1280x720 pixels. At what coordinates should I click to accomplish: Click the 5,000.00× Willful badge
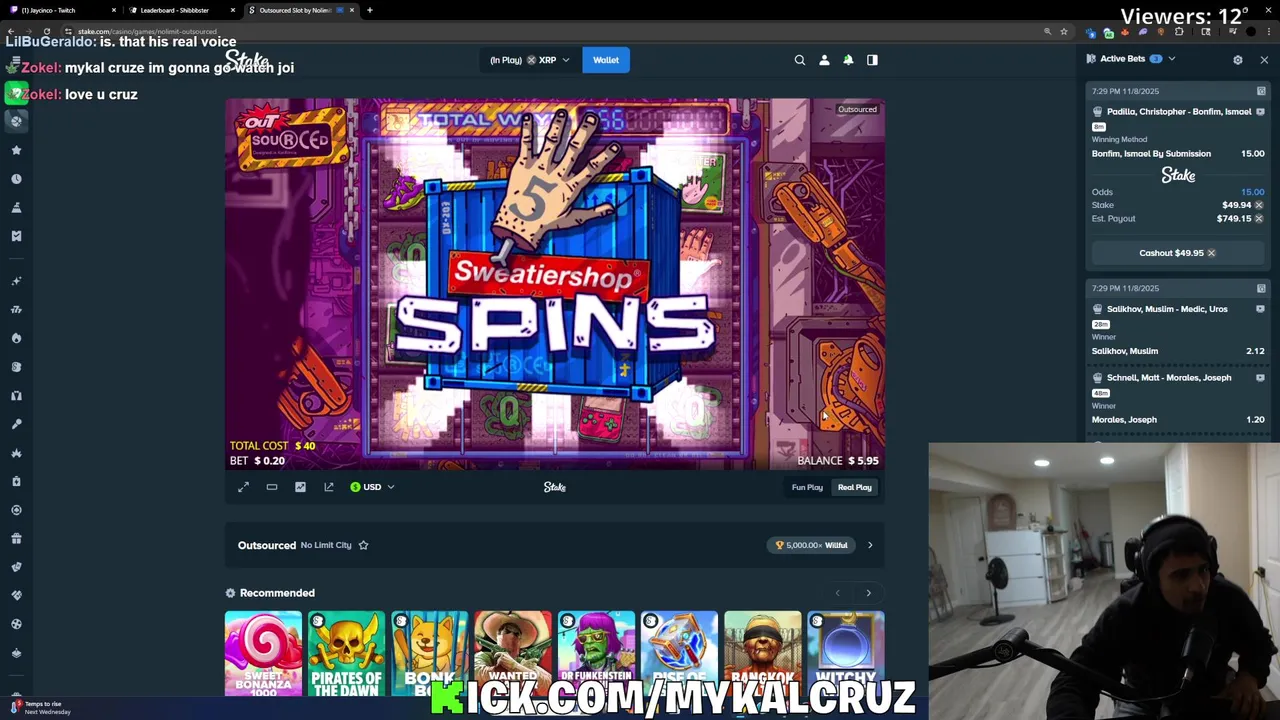[812, 545]
